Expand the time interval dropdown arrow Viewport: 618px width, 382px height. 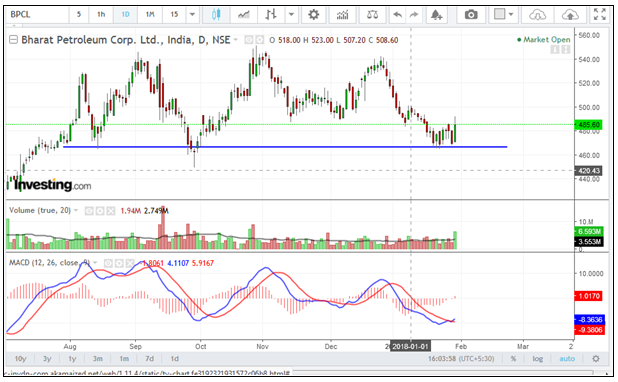(x=192, y=15)
